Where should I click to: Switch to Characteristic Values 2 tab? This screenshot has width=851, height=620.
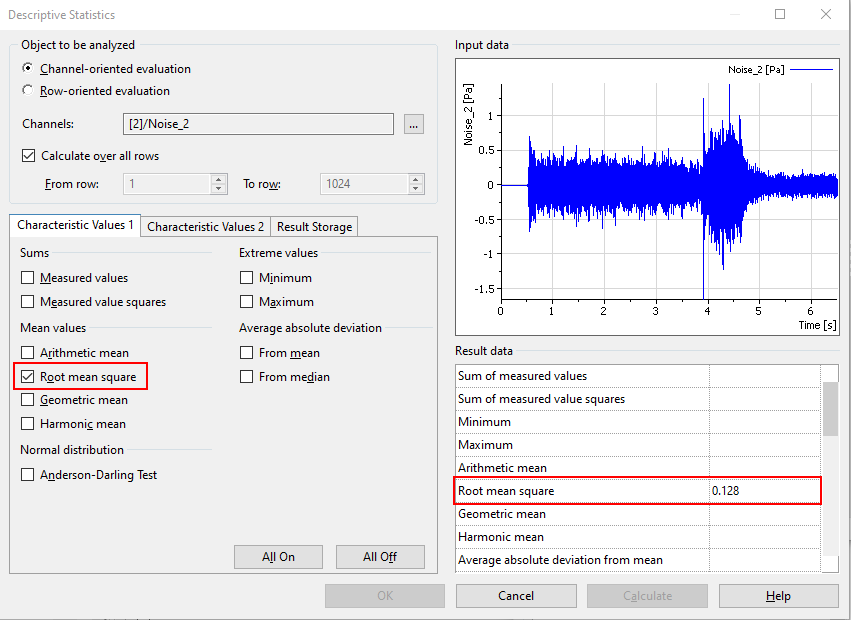(206, 227)
